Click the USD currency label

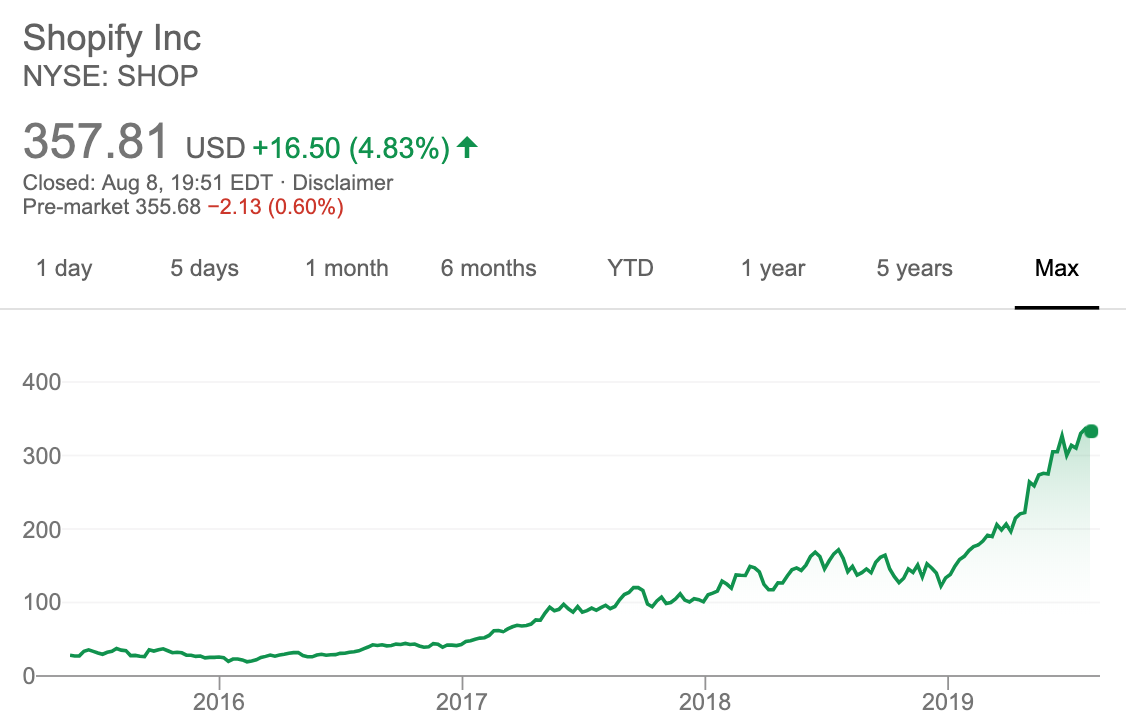click(215, 148)
